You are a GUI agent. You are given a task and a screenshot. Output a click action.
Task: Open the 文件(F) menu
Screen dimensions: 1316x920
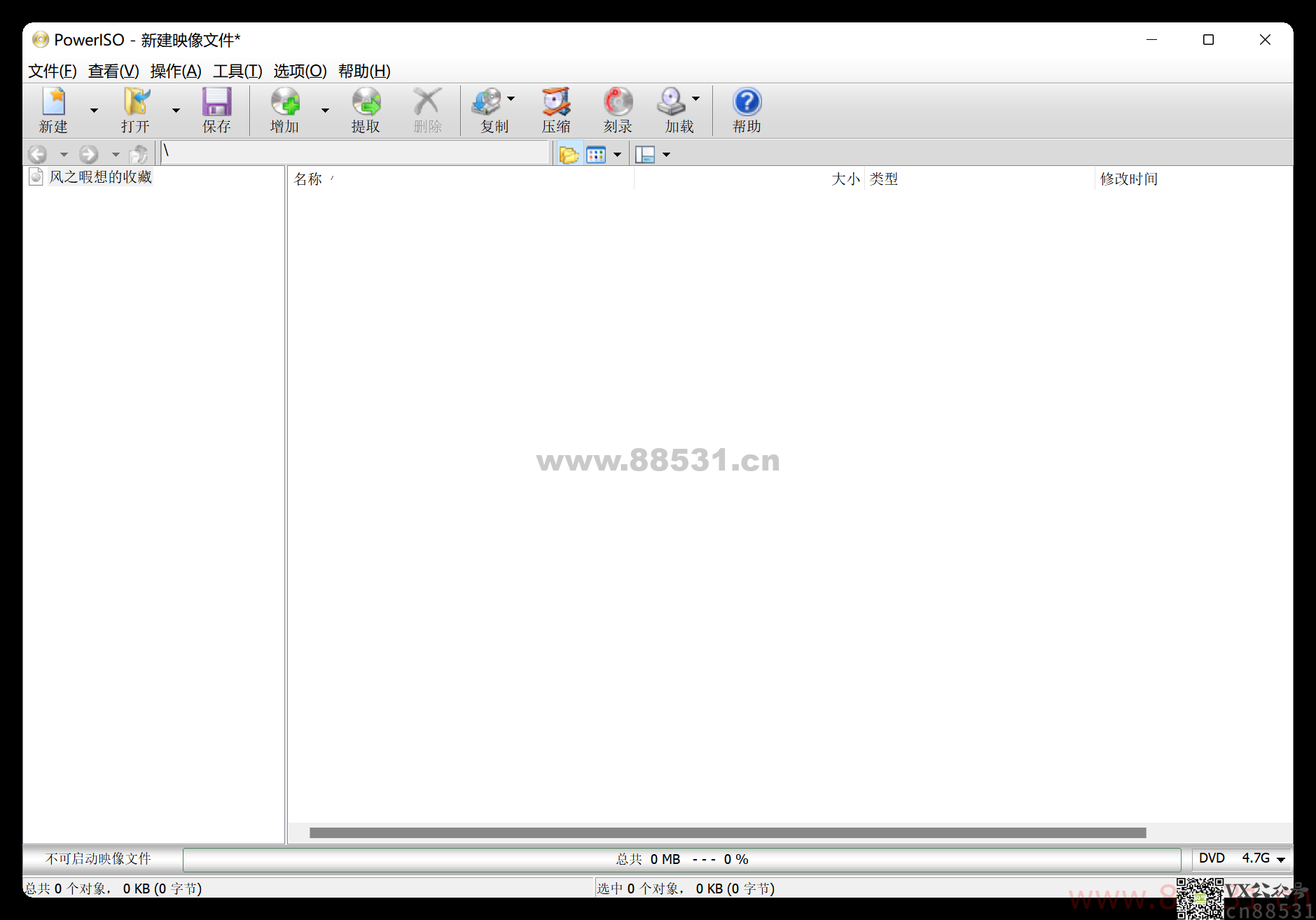(53, 71)
